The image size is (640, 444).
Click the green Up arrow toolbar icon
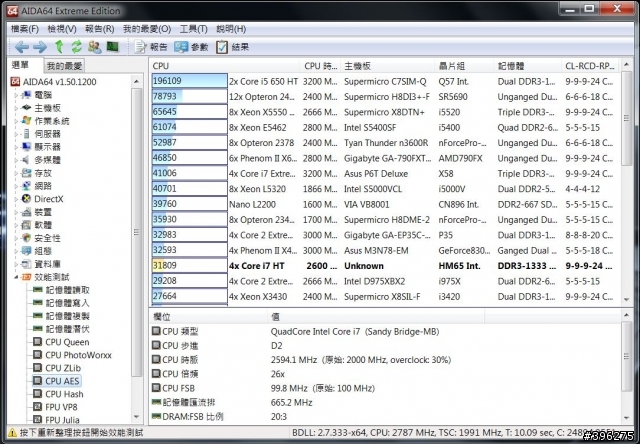[x=59, y=47]
